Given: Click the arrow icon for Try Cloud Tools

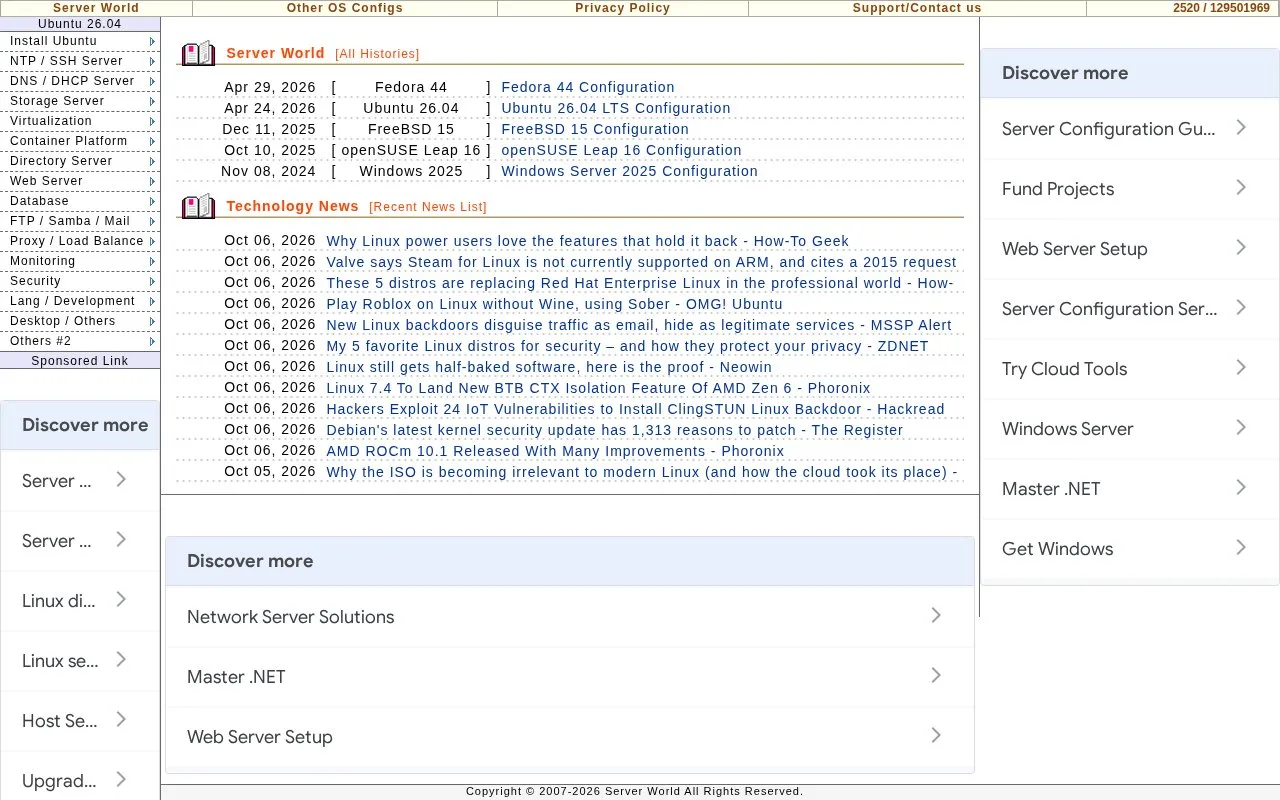Looking at the screenshot, I should tap(1241, 368).
